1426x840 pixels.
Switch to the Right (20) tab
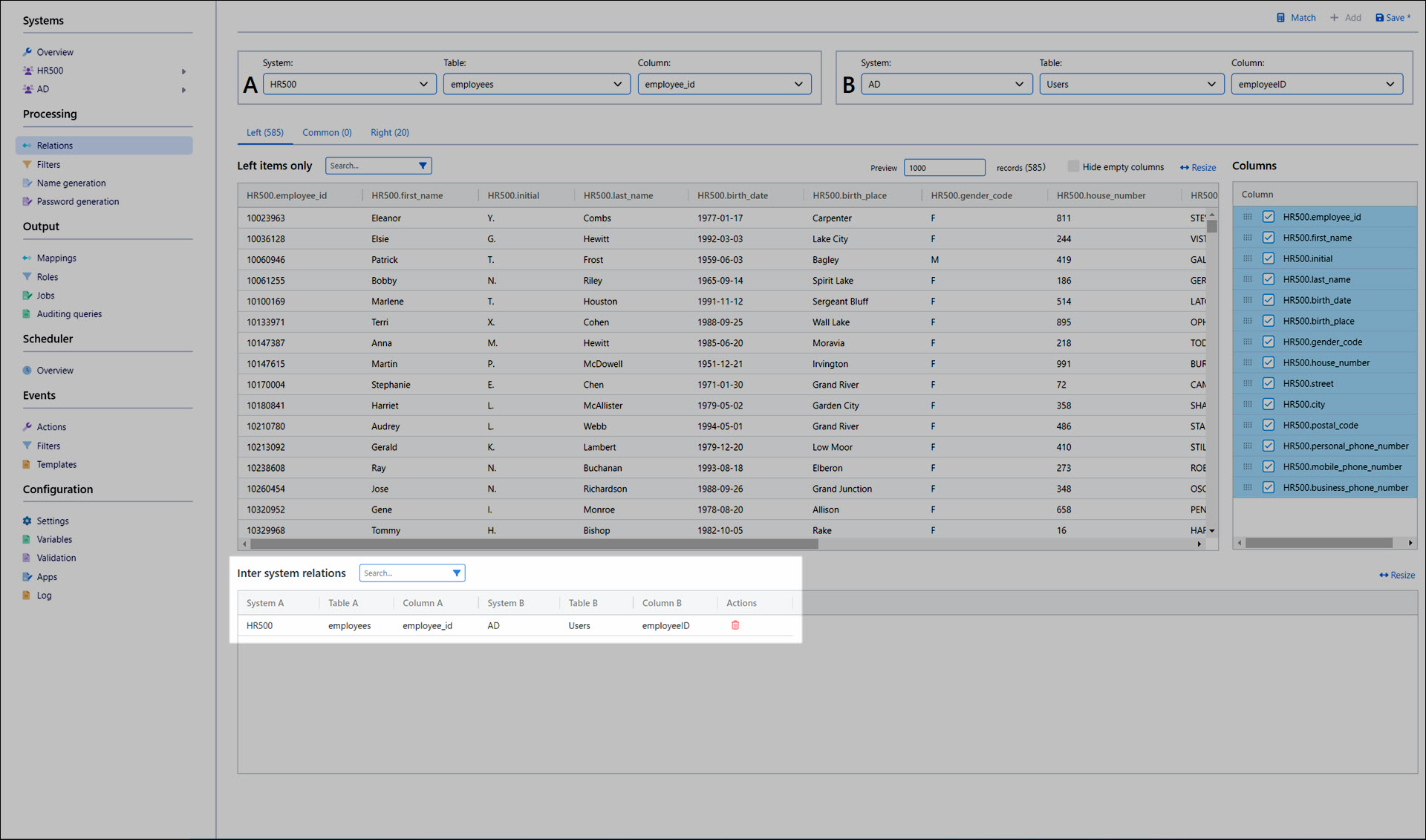pos(389,133)
